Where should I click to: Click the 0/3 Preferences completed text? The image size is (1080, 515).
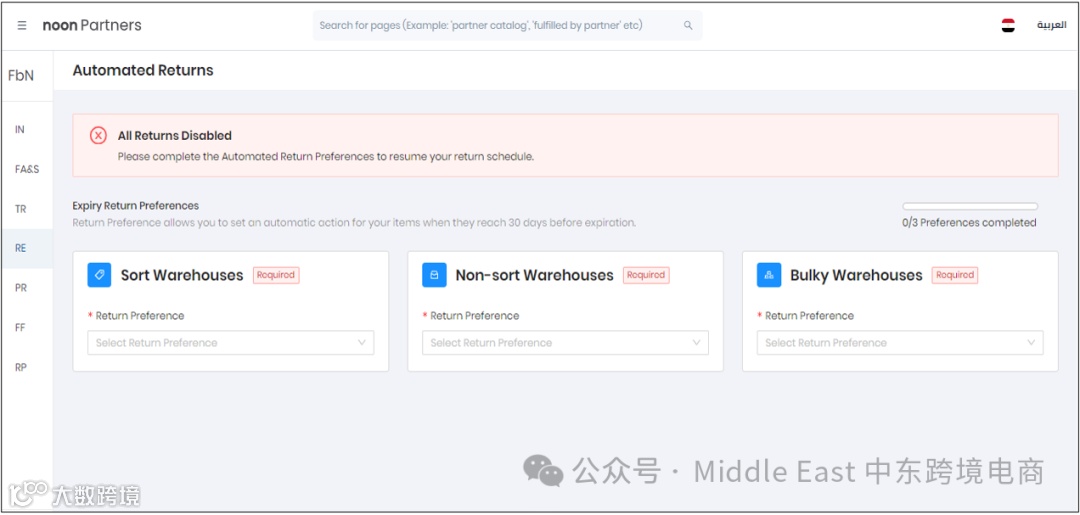click(x=969, y=222)
